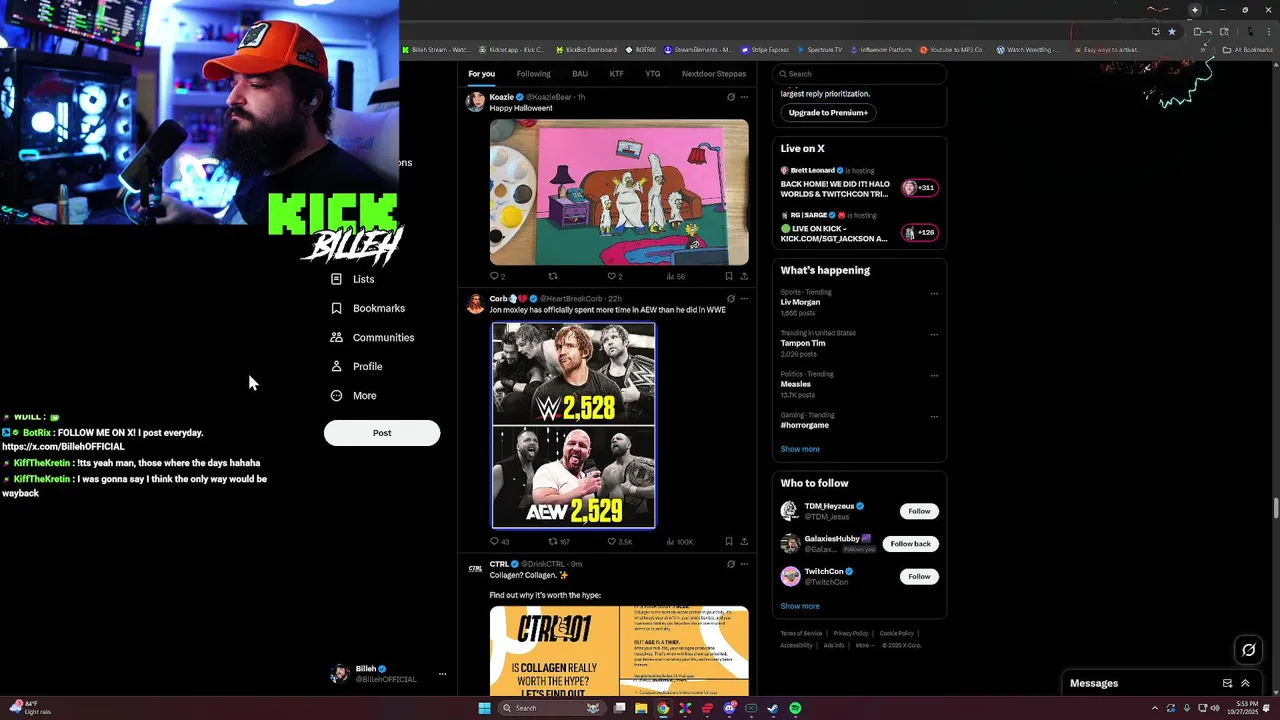The width and height of the screenshot is (1280, 720).
Task: Open account menu next to BillehOFFICIAL
Action: point(442,674)
